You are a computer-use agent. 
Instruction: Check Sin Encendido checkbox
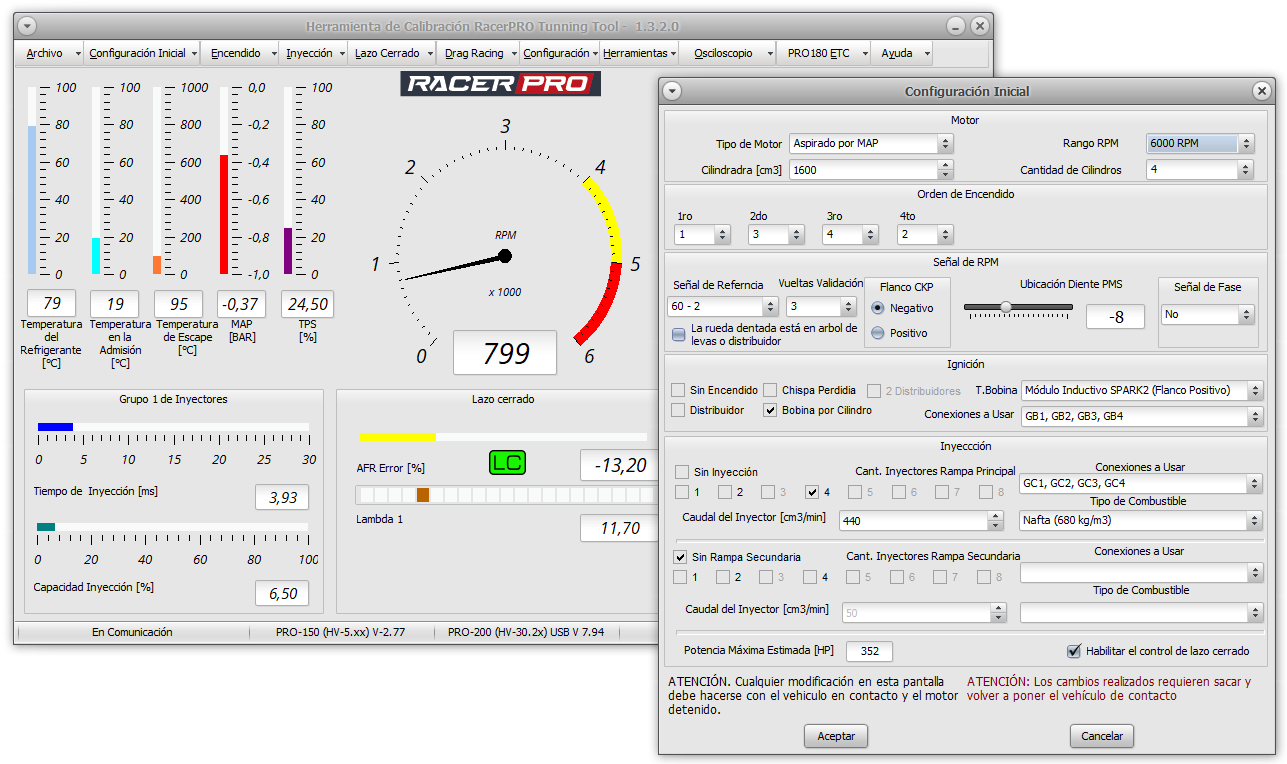(x=679, y=390)
